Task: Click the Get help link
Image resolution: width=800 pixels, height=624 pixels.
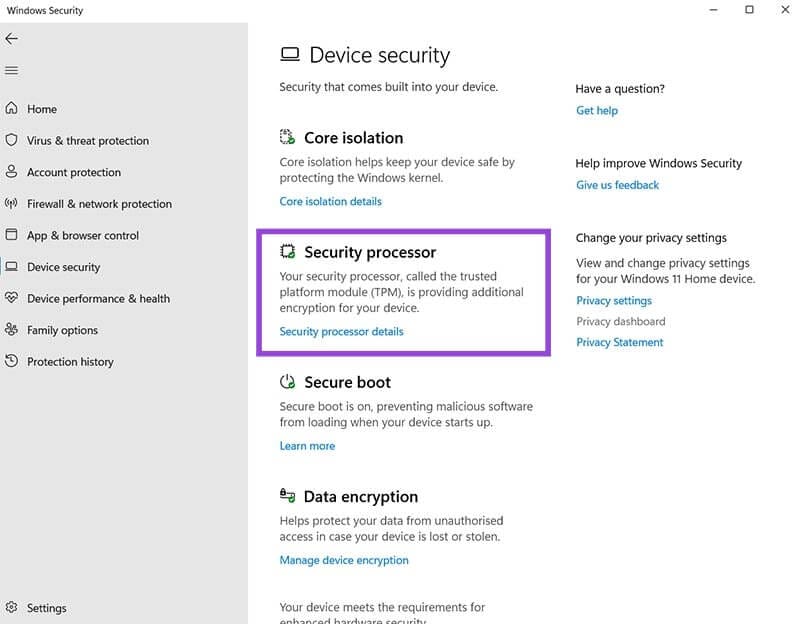Action: tap(597, 110)
